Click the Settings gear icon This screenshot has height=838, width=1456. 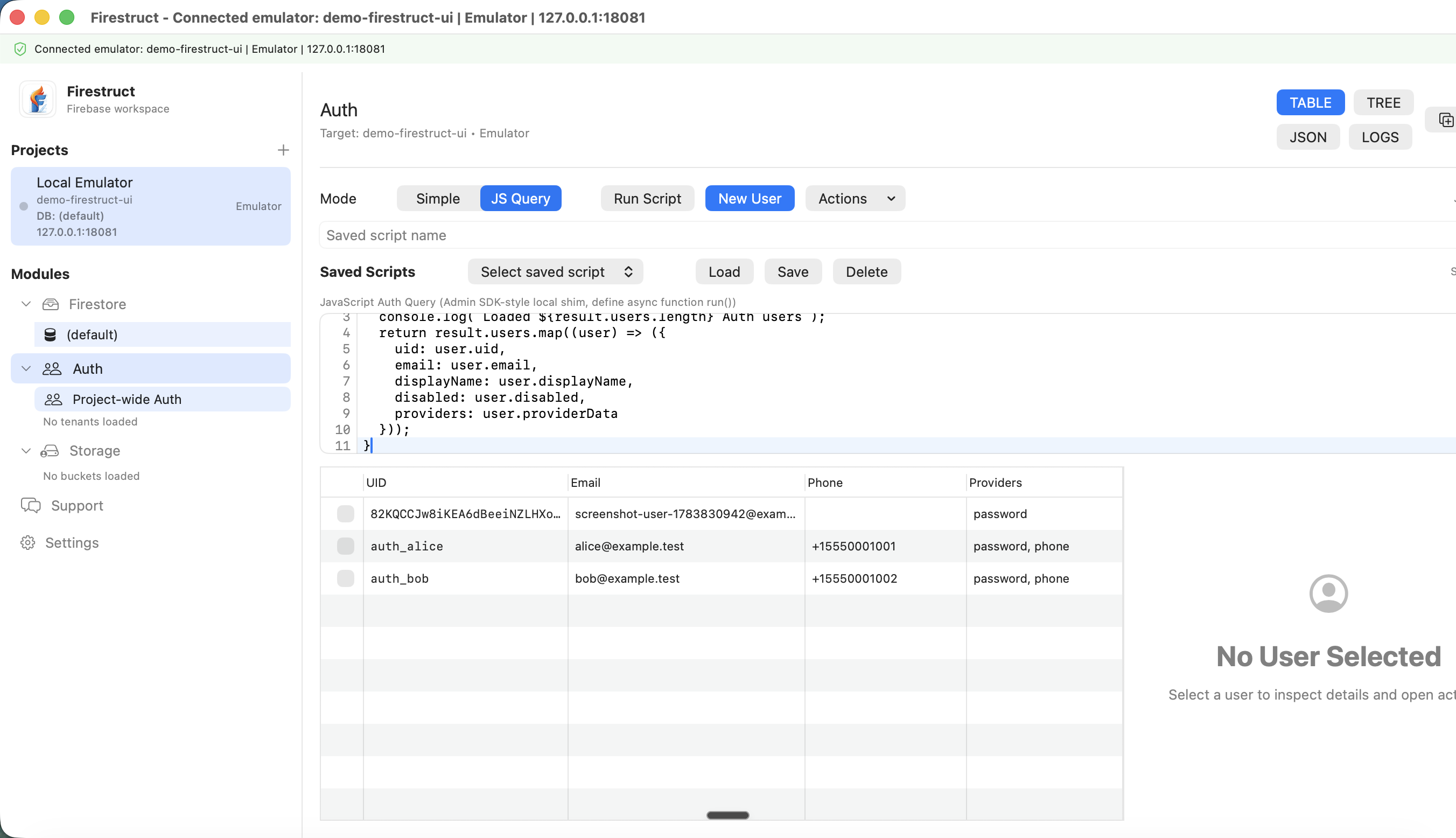pyautogui.click(x=27, y=543)
